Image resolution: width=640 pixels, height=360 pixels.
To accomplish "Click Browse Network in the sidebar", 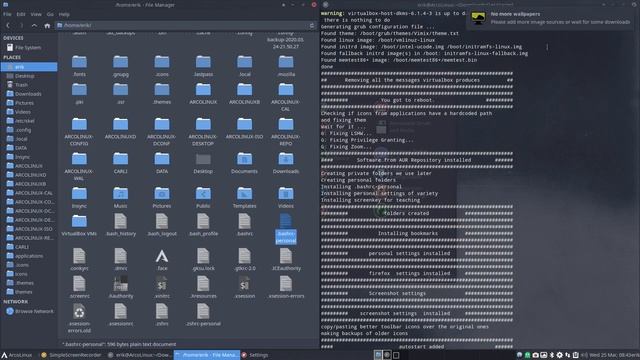I will (x=29, y=311).
